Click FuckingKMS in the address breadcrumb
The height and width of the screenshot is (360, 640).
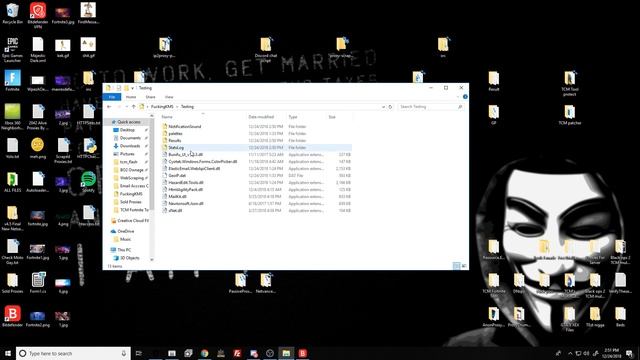pos(162,107)
